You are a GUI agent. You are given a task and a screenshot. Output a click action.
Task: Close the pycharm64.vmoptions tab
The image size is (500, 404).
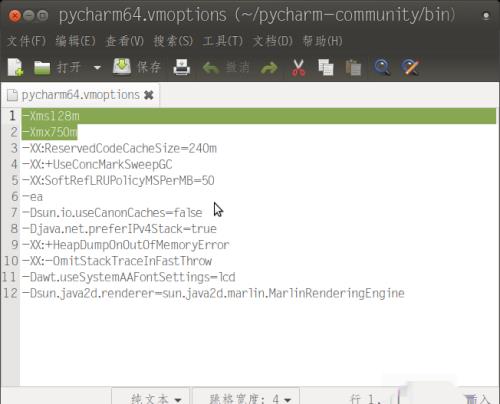point(149,95)
